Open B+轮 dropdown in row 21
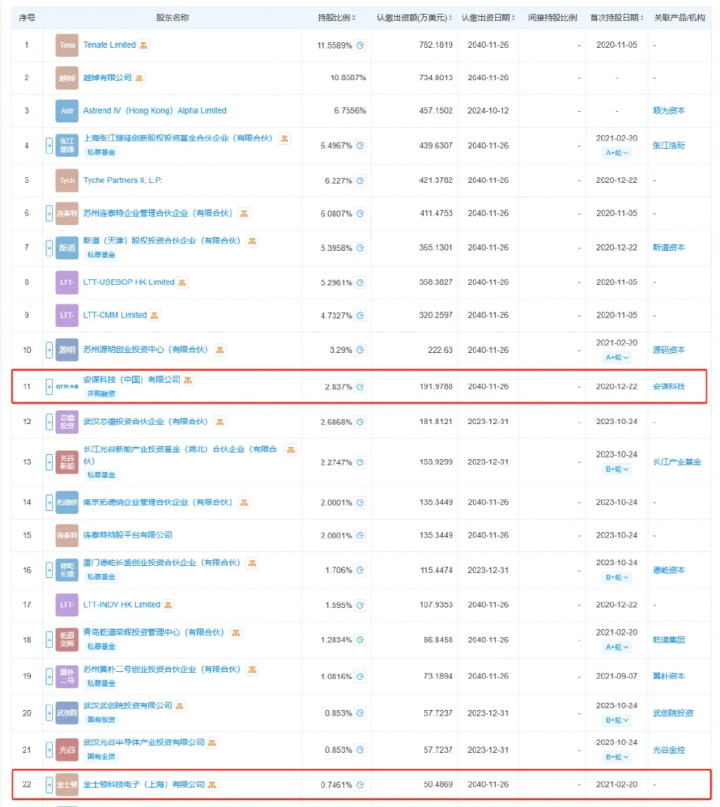Viewport: 720px width, 807px height. 617,757
